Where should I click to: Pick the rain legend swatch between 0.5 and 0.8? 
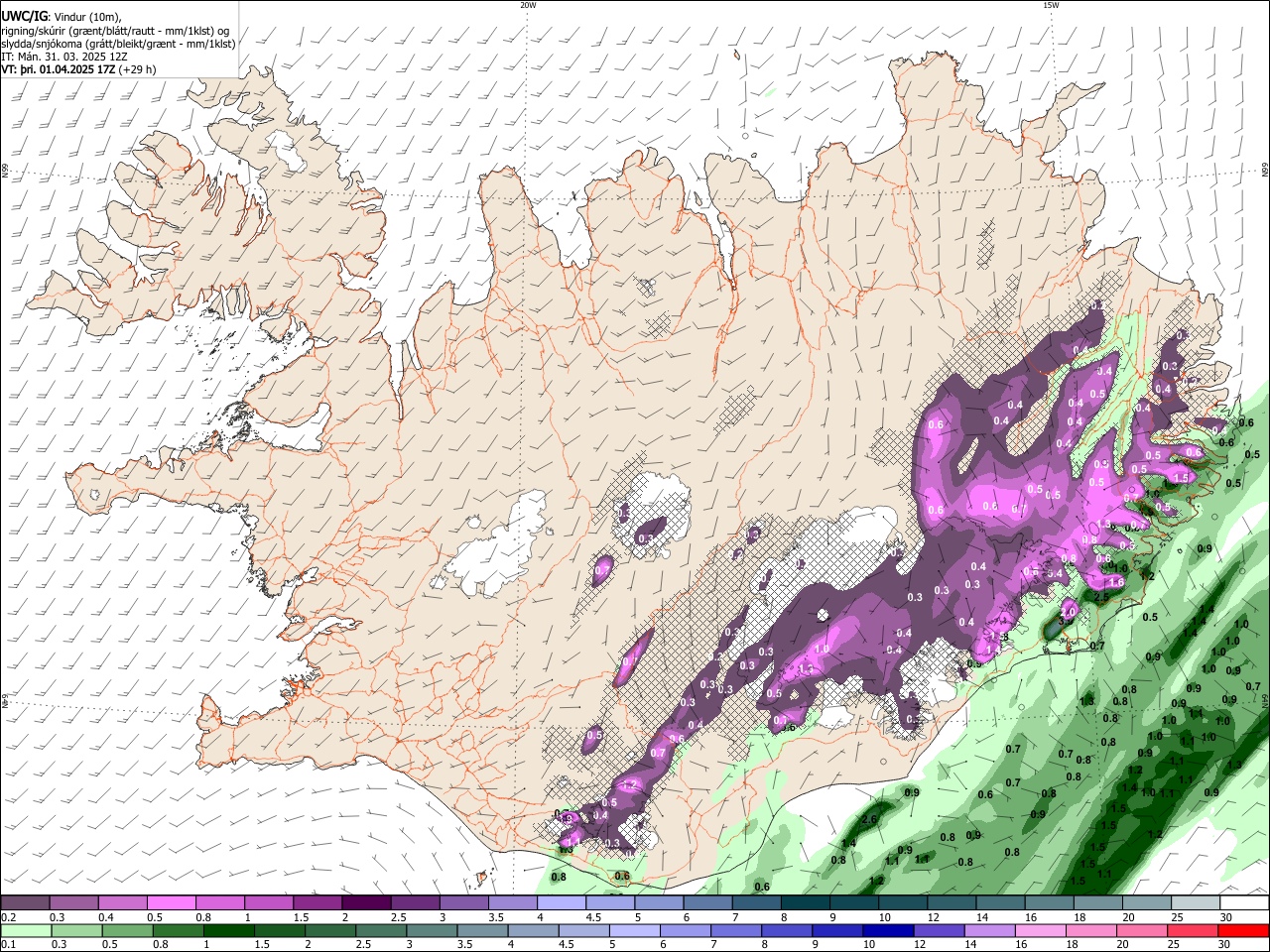[x=126, y=930]
